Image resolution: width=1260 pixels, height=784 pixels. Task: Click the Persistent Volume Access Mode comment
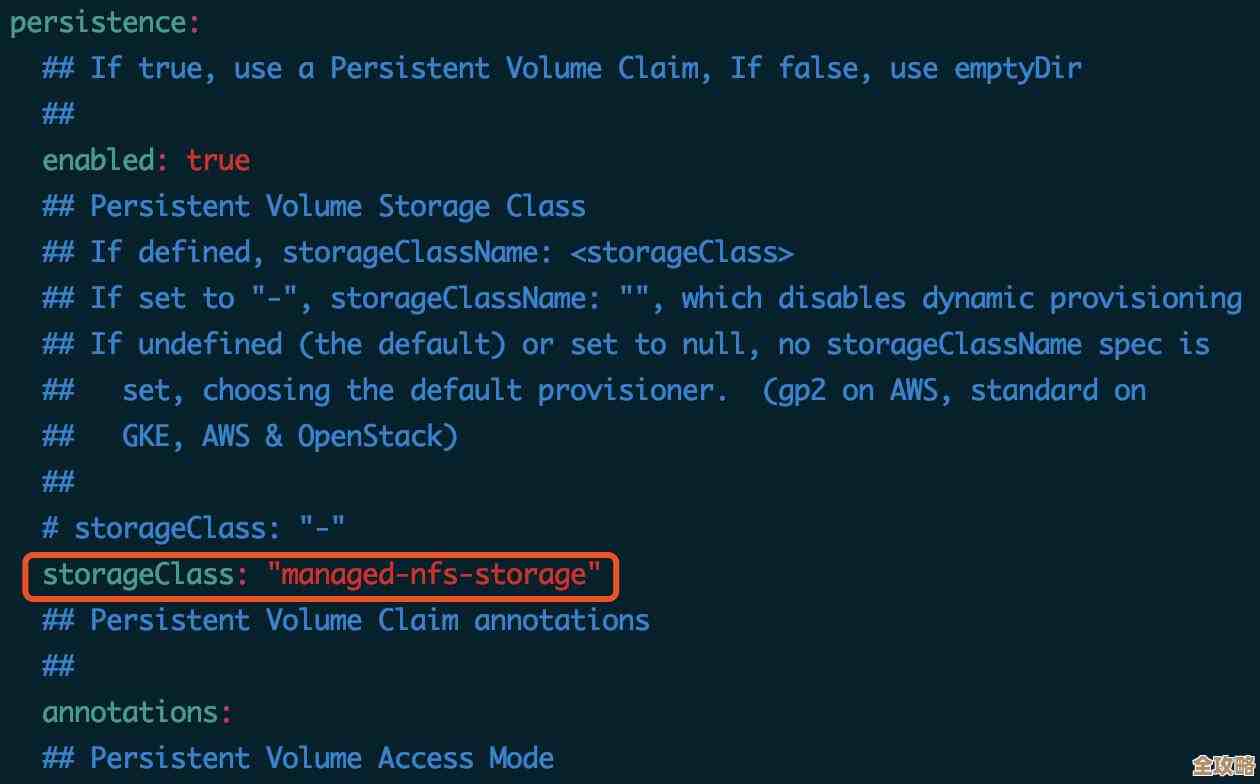tap(321, 758)
